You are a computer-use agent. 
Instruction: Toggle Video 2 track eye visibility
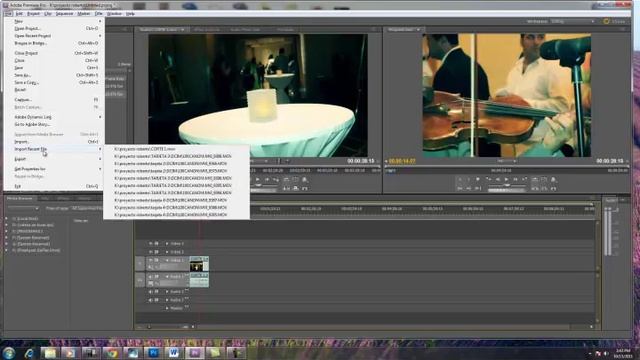tap(151, 252)
